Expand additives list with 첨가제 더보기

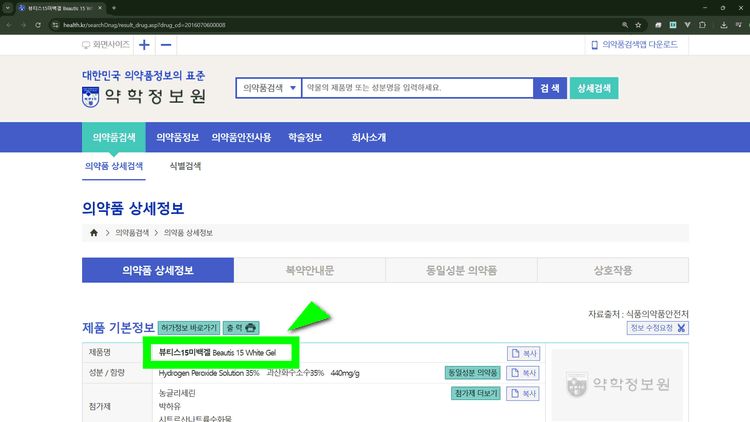pyautogui.click(x=474, y=394)
